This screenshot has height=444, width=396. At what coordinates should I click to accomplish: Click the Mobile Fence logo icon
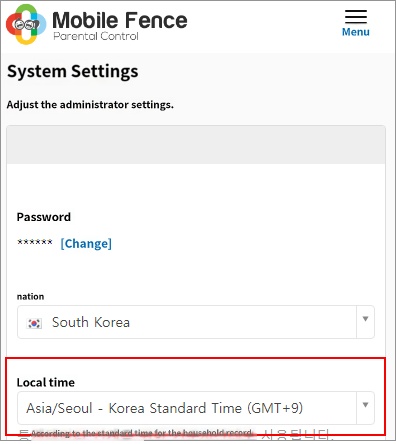click(26, 24)
